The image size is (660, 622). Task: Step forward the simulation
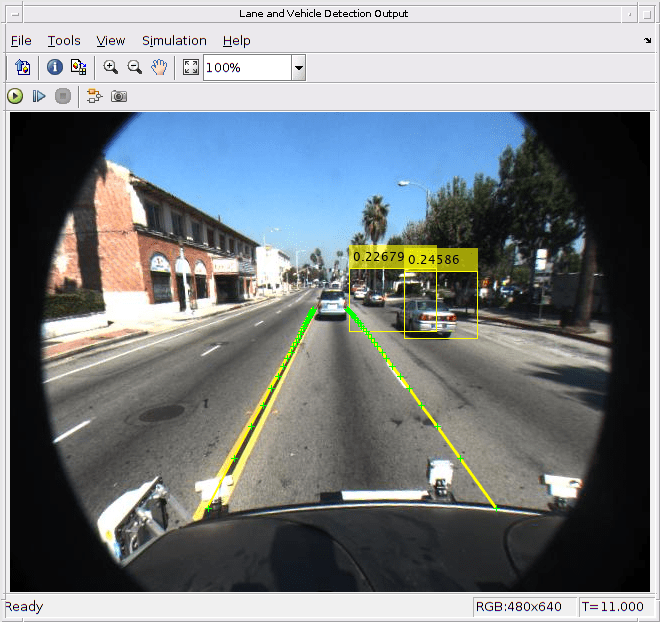point(39,96)
